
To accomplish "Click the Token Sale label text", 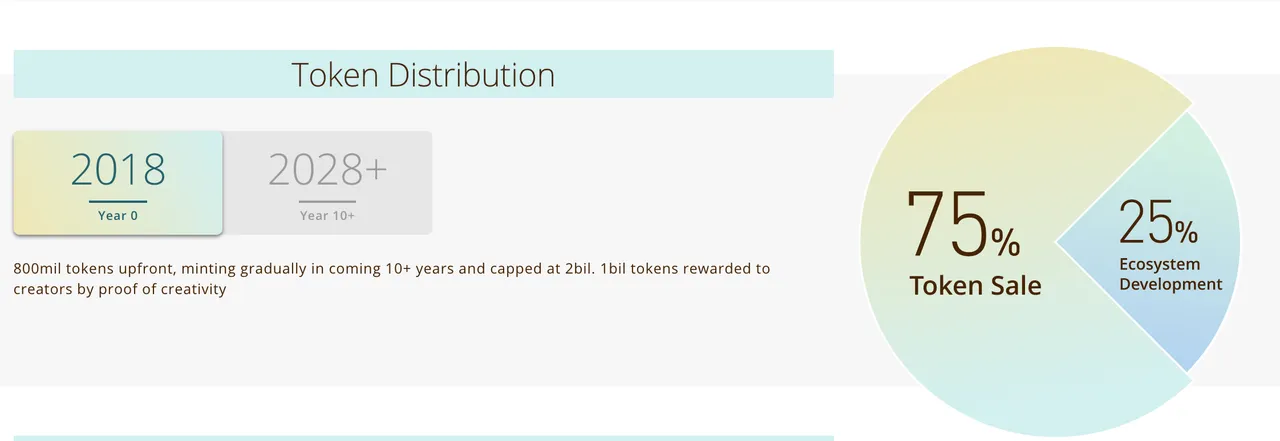I will 975,286.
